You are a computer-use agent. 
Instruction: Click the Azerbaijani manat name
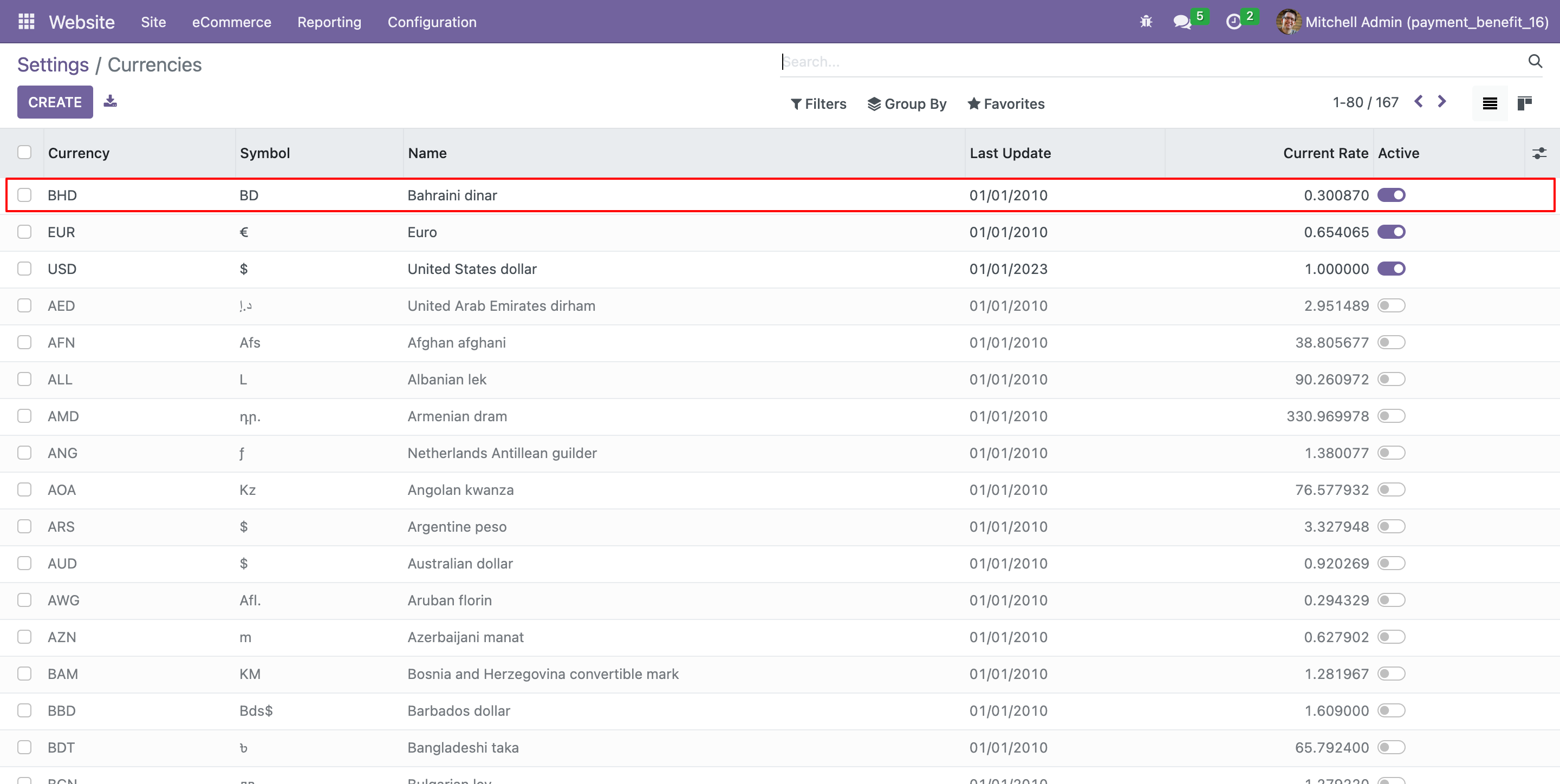[x=465, y=637]
